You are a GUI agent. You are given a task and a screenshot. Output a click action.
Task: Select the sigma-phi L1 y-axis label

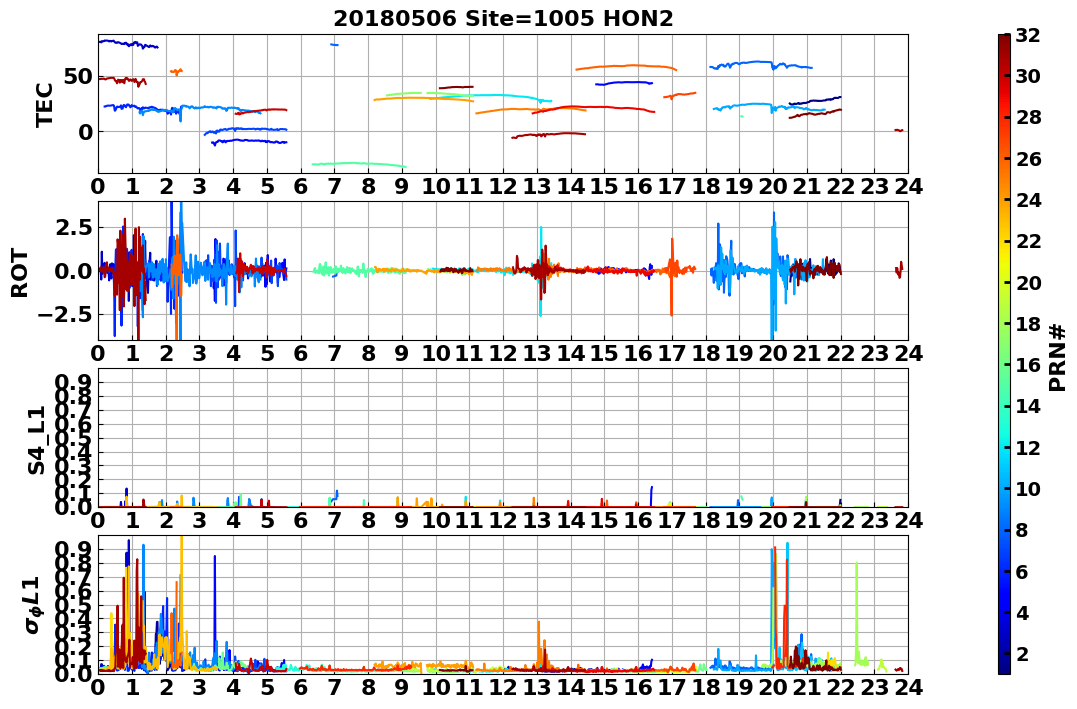[34, 605]
